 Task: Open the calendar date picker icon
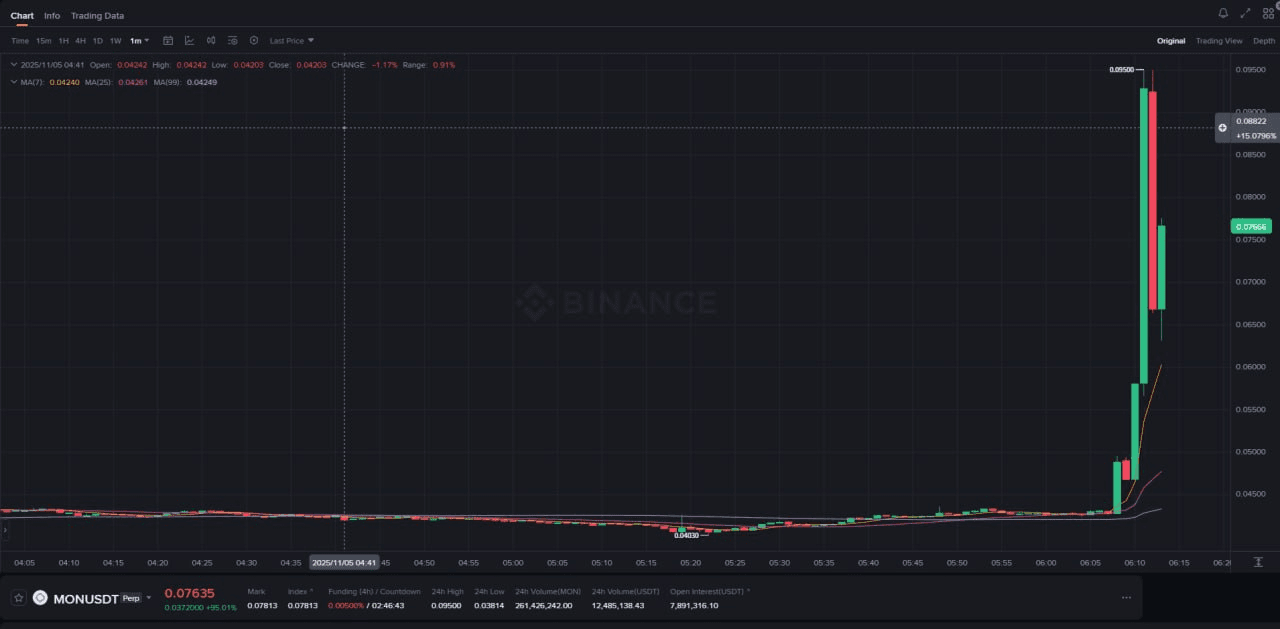[x=168, y=41]
